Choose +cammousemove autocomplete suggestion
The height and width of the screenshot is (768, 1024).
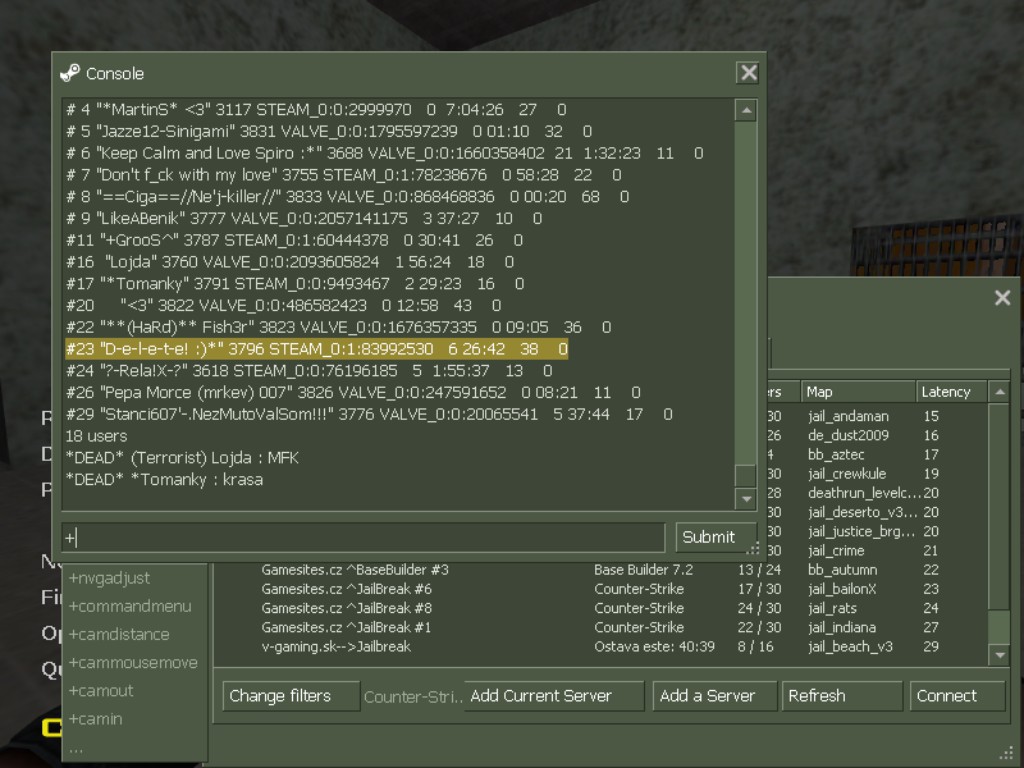[135, 662]
